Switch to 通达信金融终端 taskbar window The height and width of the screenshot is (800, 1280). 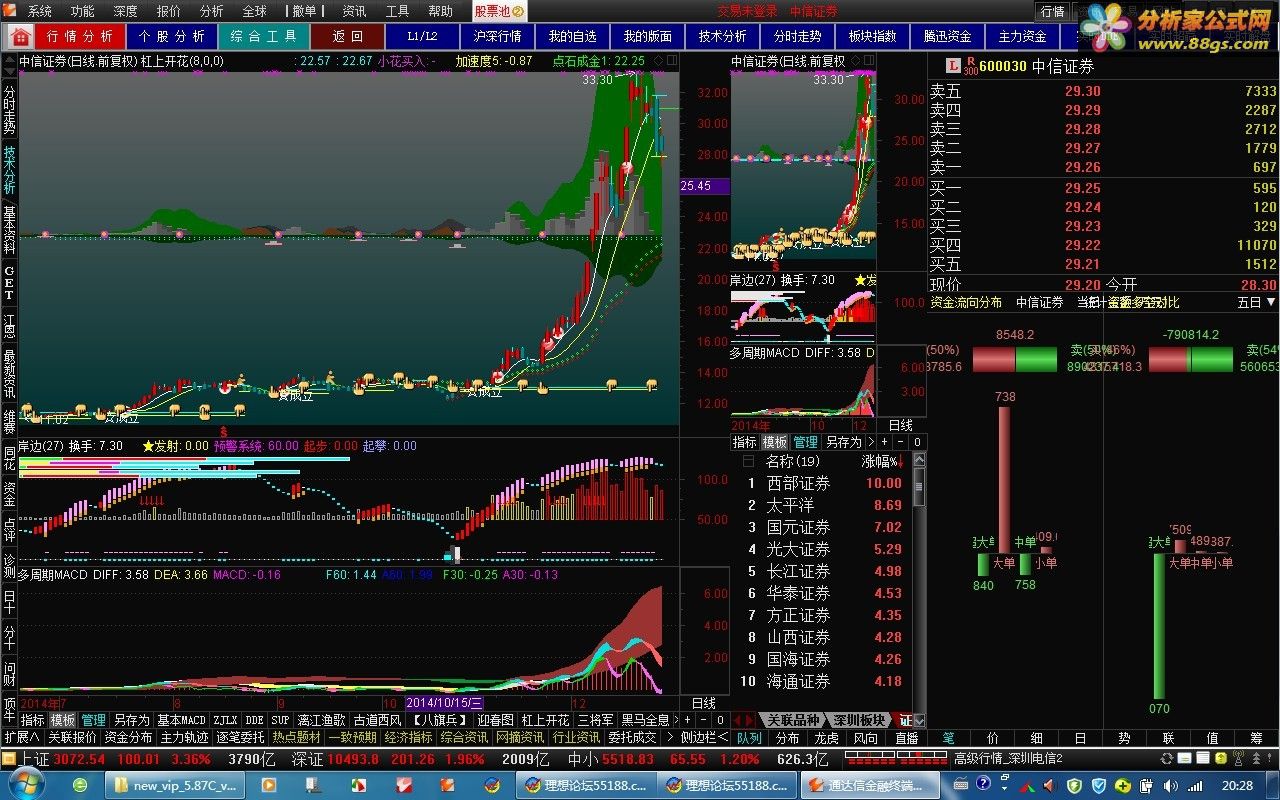click(x=868, y=786)
